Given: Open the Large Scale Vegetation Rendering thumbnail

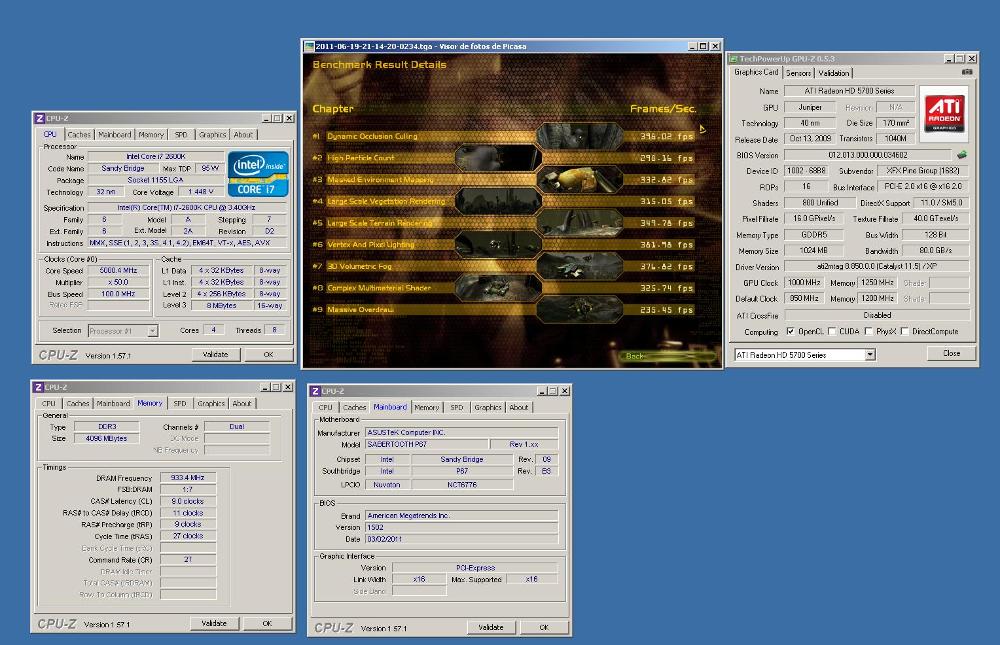Looking at the screenshot, I should coord(498,201).
